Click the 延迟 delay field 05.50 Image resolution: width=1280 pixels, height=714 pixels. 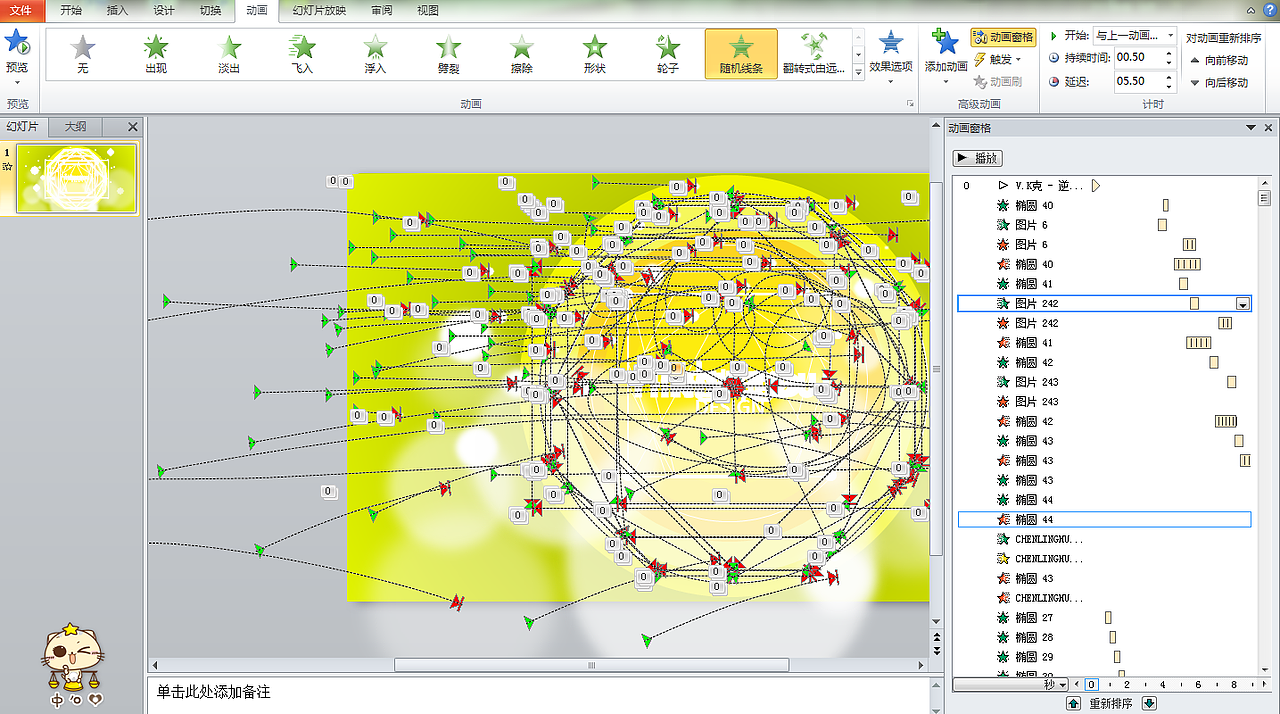[1138, 81]
